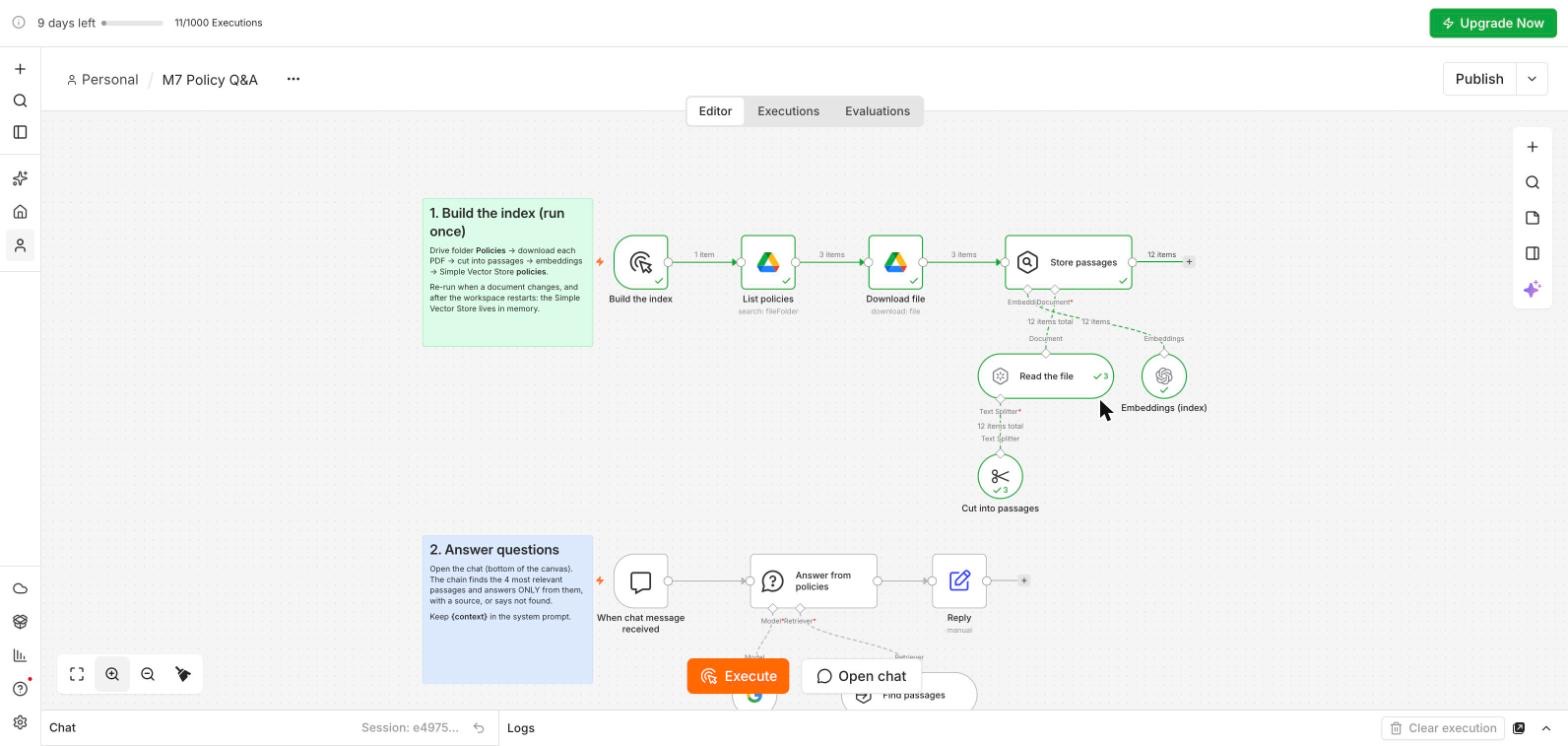Open settings gear in left sidebar
Screen dimensions: 1568x746
pyautogui.click(x=20, y=722)
